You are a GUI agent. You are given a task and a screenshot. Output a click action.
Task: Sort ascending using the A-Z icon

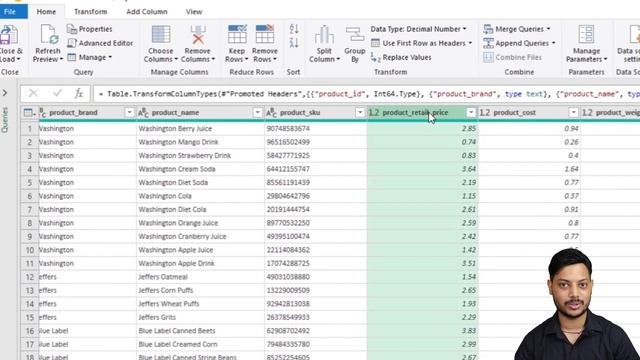point(294,29)
